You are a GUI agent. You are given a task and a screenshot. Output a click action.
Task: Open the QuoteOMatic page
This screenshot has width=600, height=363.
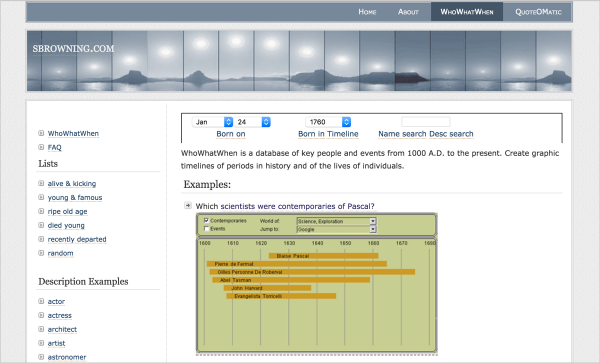pyautogui.click(x=538, y=12)
